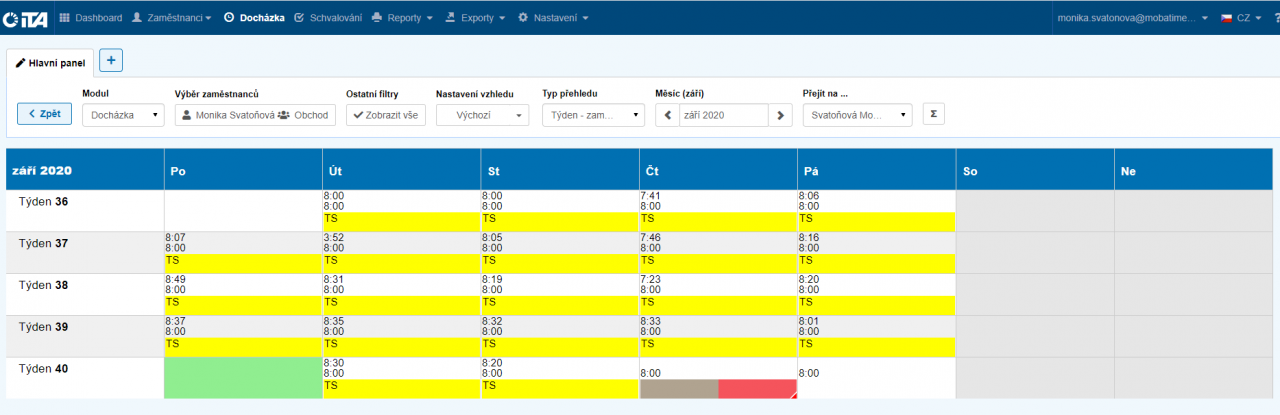Screen dimensions: 1280x415
Task: Open the Reporty menu
Action: [402, 18]
